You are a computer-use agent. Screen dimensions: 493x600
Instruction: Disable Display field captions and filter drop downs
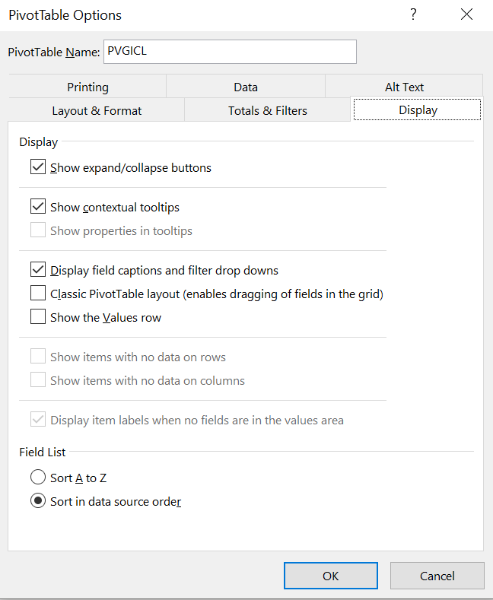tap(38, 270)
